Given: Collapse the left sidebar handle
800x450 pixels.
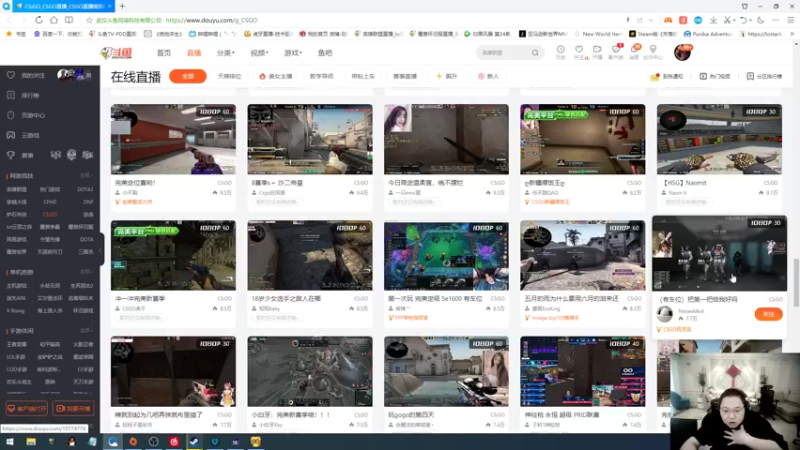Looking at the screenshot, I should (x=102, y=249).
